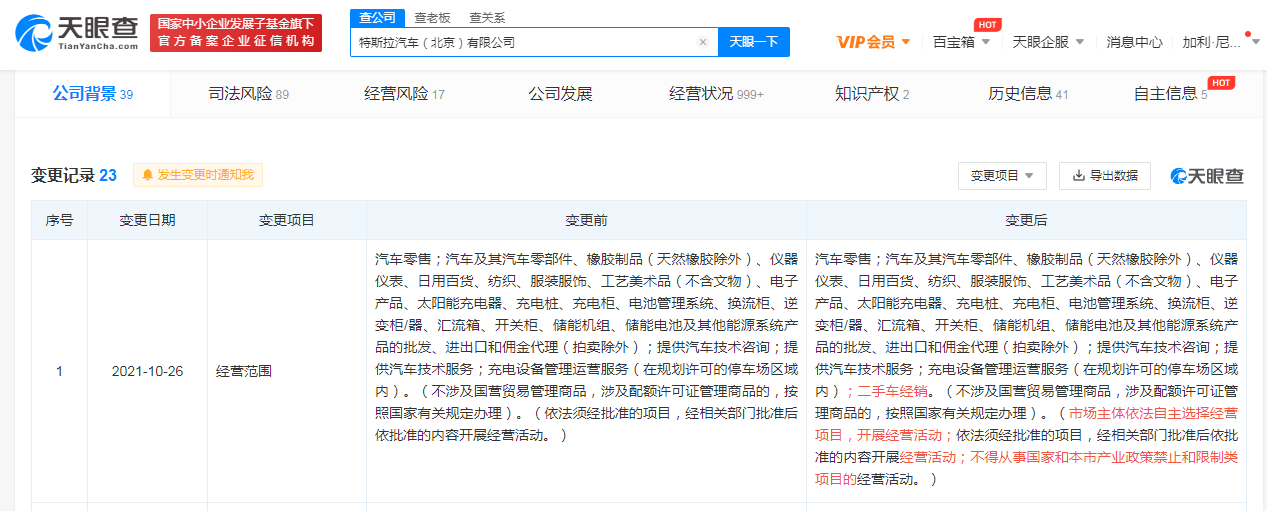Open the 天眼企服 dropdown menu
This screenshot has width=1267, height=511.
(1048, 42)
